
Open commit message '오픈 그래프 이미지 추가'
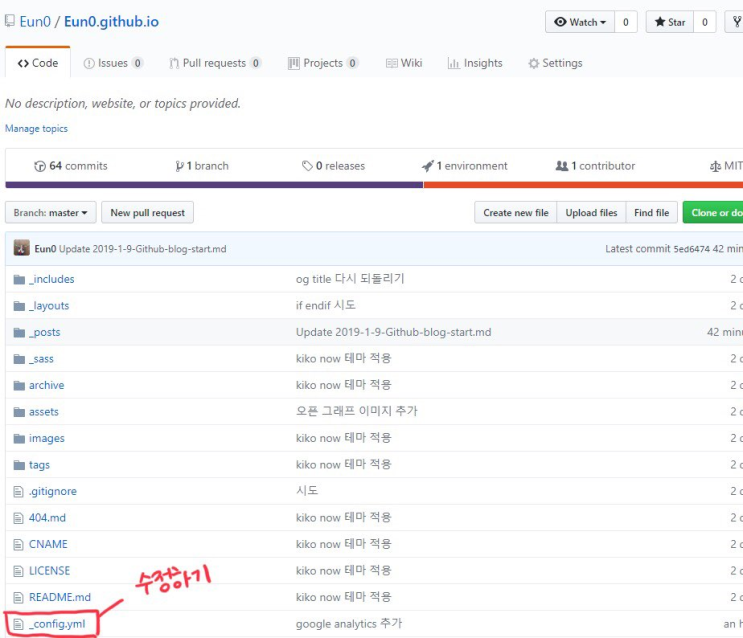pyautogui.click(x=357, y=411)
